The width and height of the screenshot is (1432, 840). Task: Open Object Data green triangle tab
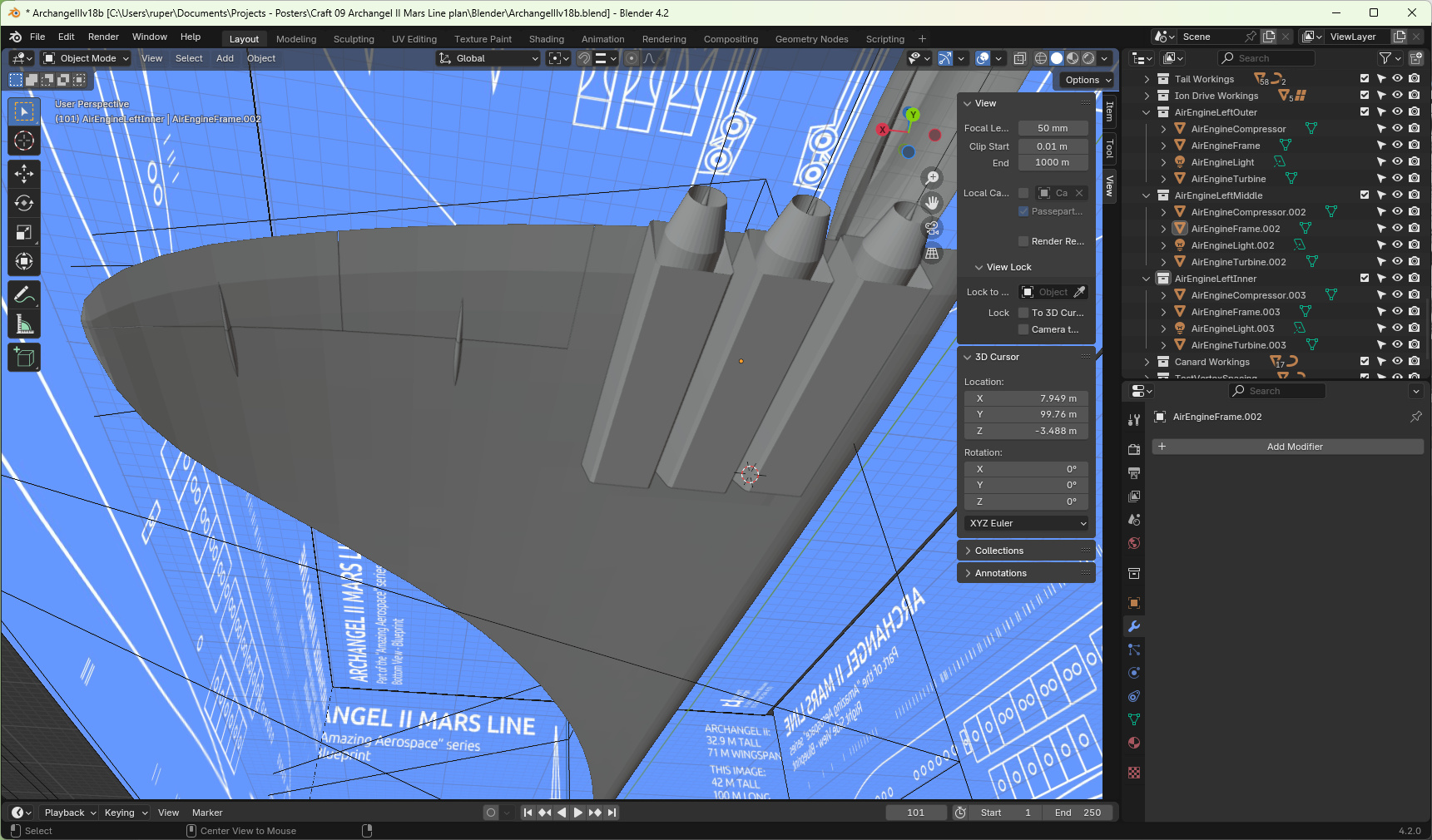click(1134, 719)
